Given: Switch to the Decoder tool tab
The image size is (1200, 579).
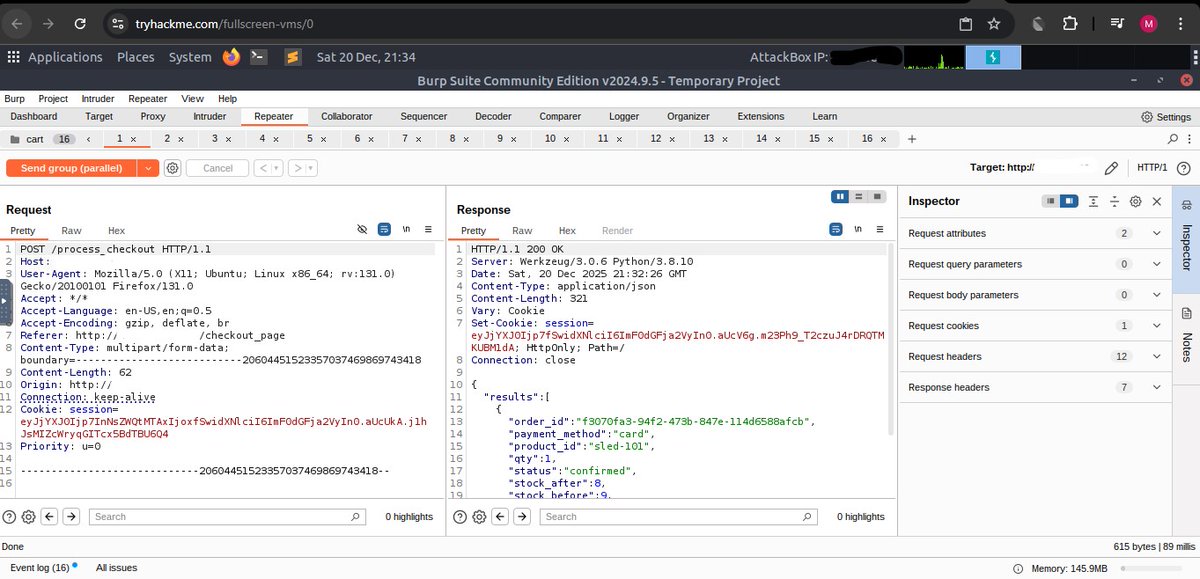Looking at the screenshot, I should (495, 117).
